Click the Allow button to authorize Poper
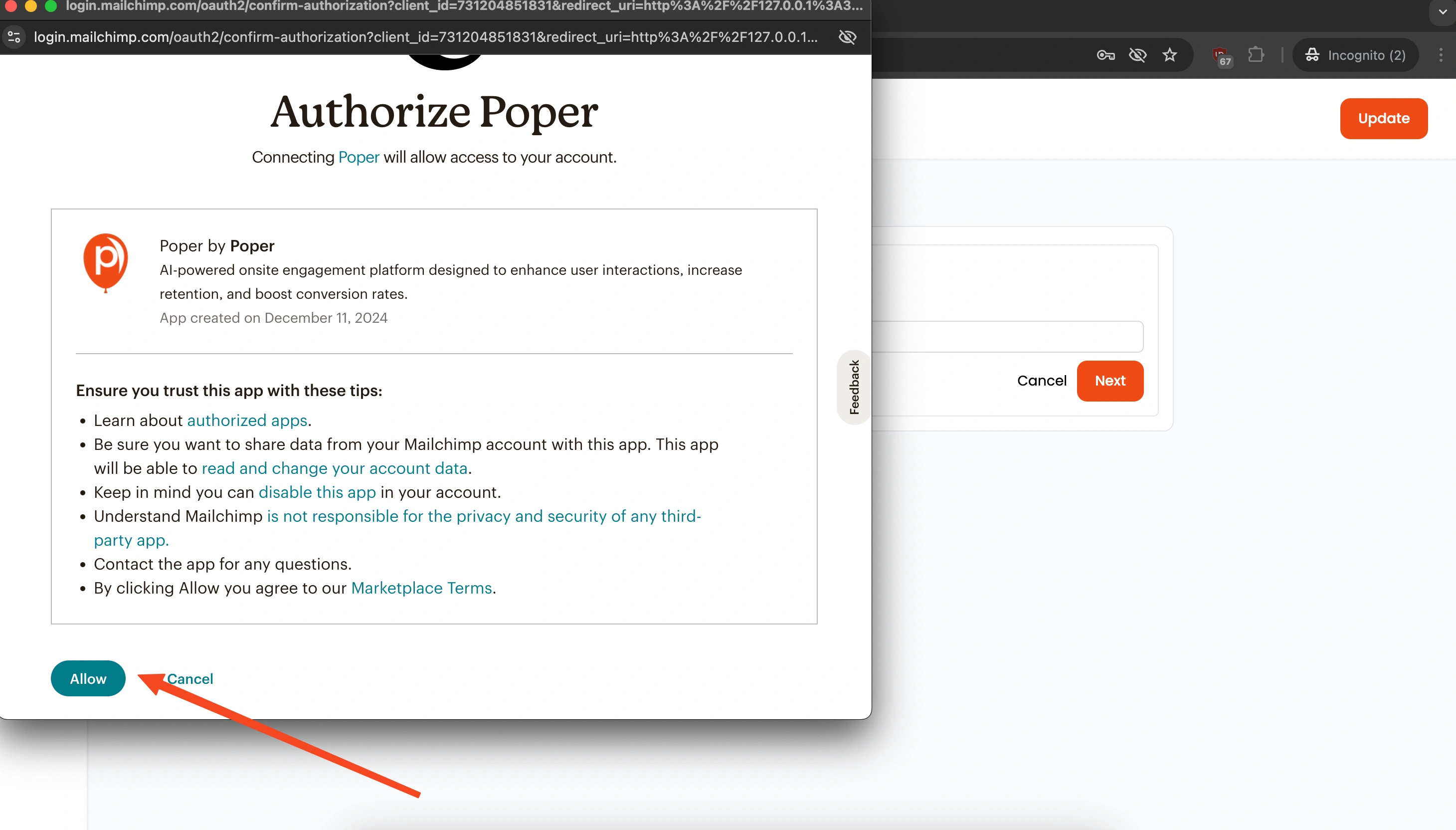This screenshot has width=1456, height=830. coord(88,678)
